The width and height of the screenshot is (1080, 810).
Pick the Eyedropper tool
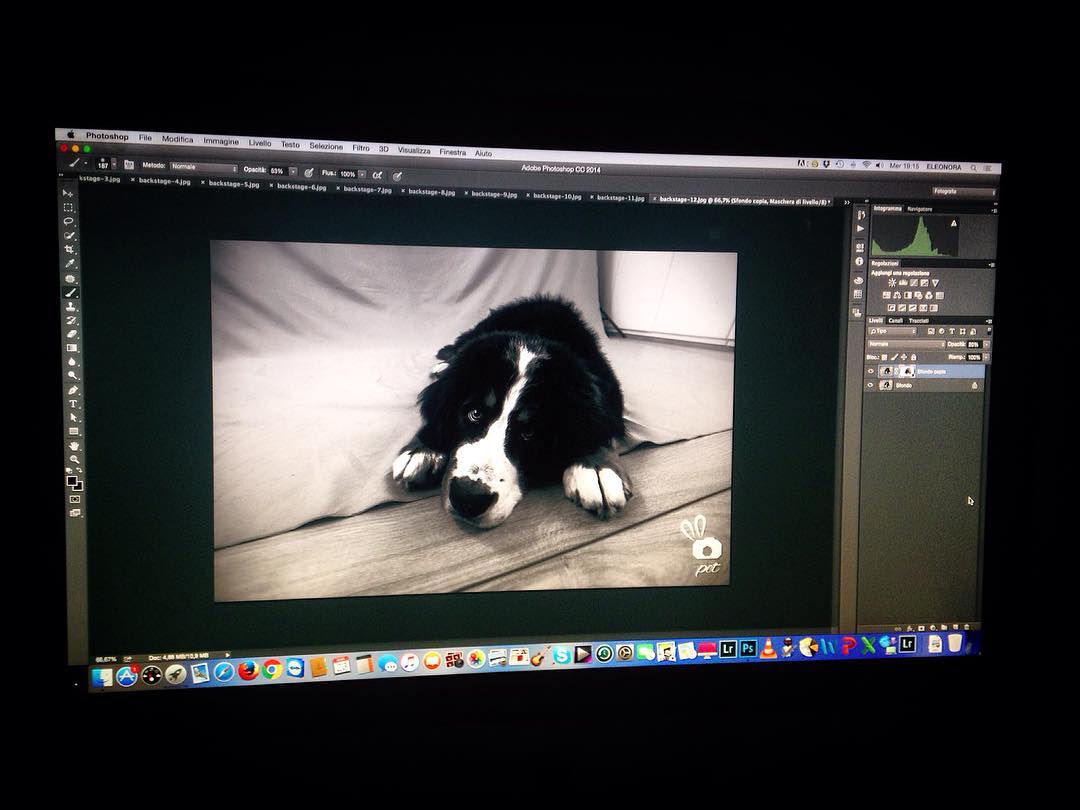(x=70, y=264)
